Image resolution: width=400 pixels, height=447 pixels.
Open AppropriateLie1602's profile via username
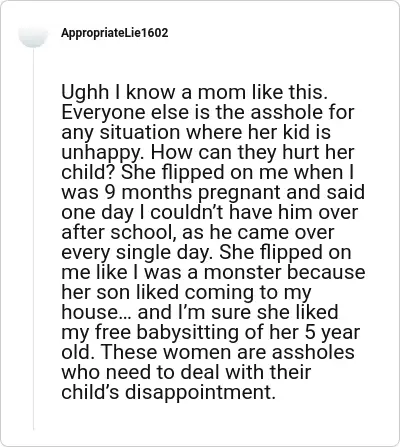point(115,33)
